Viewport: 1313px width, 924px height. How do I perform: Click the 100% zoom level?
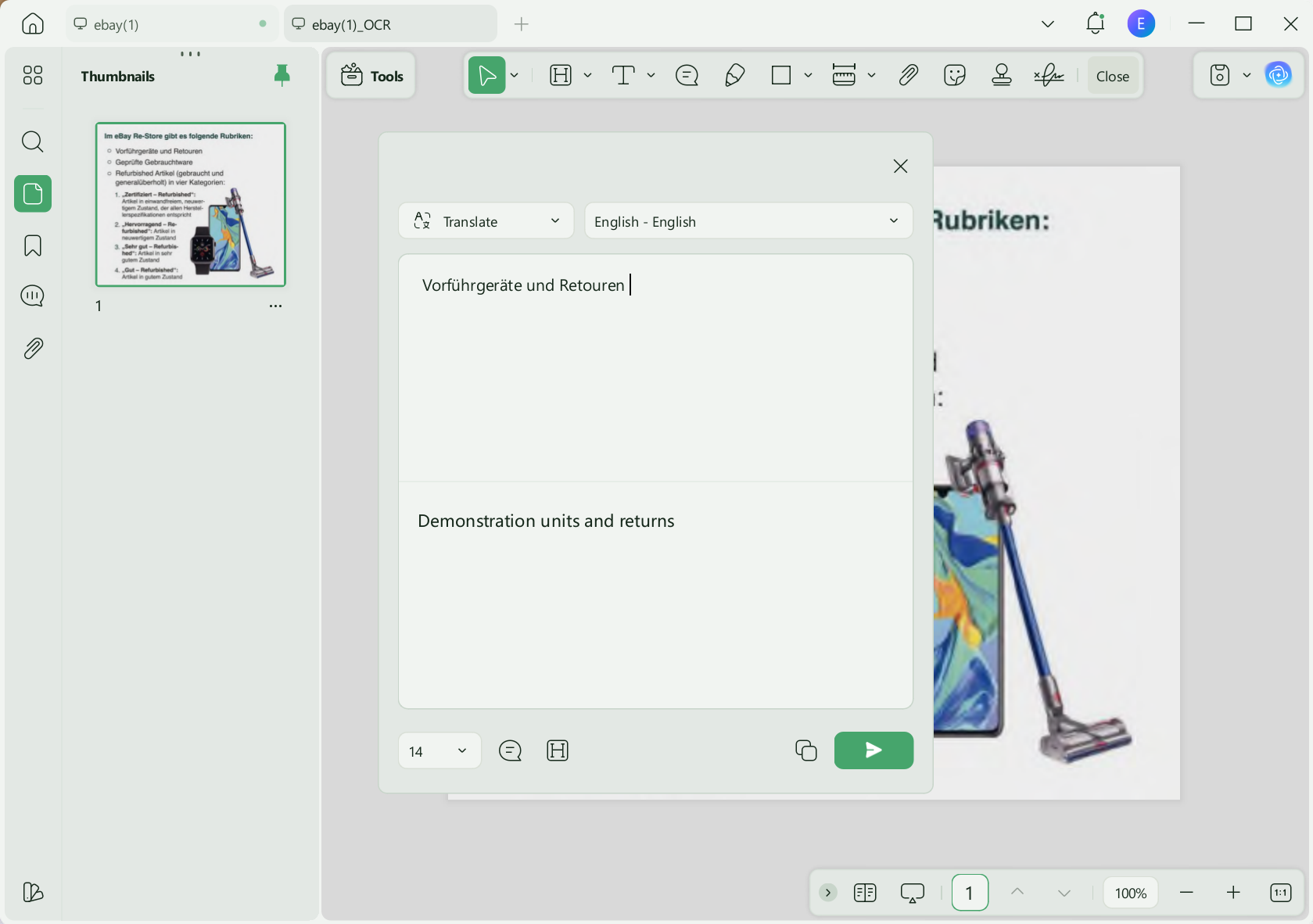tap(1131, 893)
